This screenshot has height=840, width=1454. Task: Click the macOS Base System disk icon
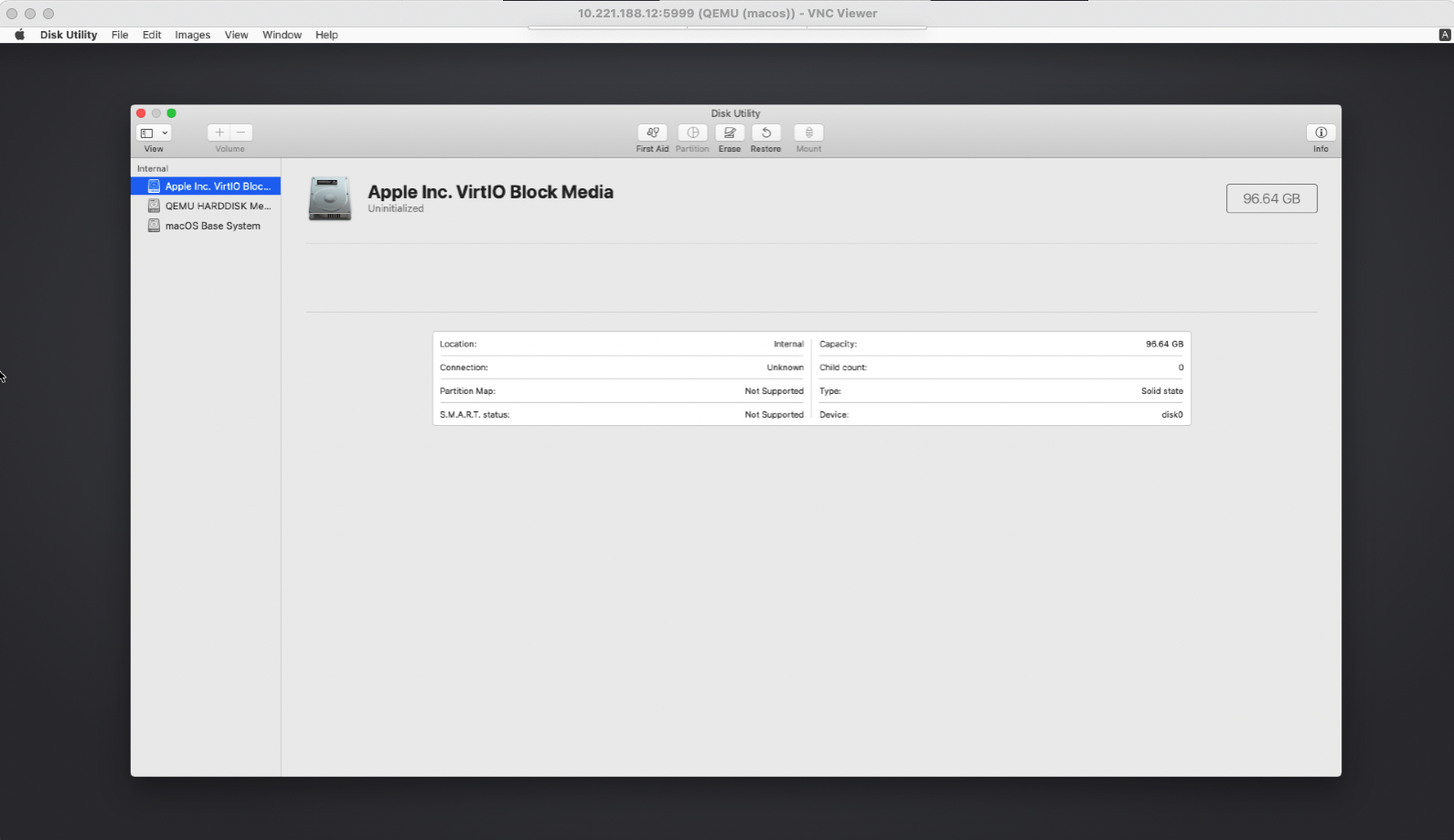coord(154,226)
